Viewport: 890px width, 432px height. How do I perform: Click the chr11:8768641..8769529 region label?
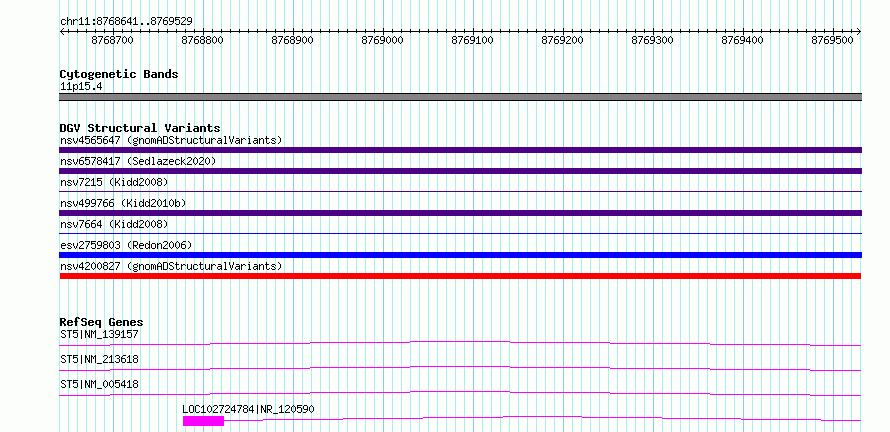[126, 21]
